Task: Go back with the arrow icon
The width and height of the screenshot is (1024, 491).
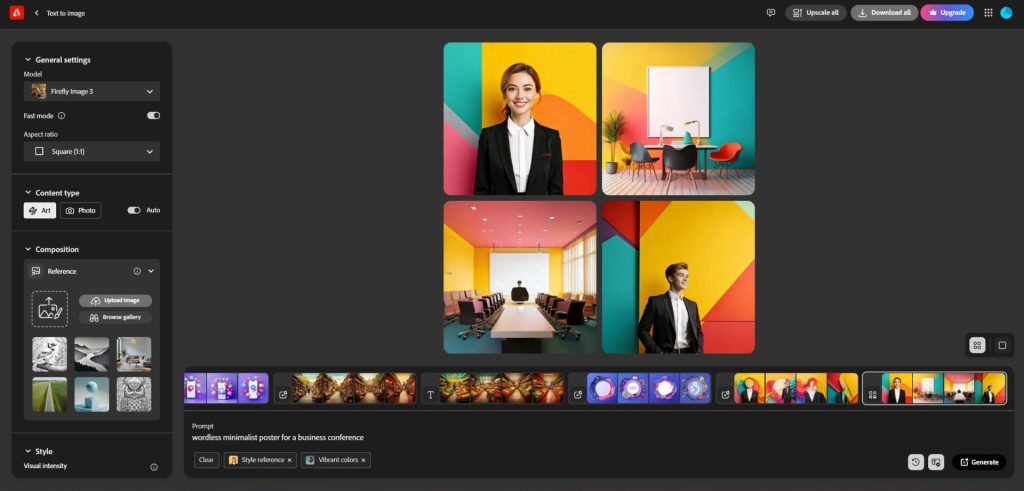Action: pyautogui.click(x=37, y=13)
